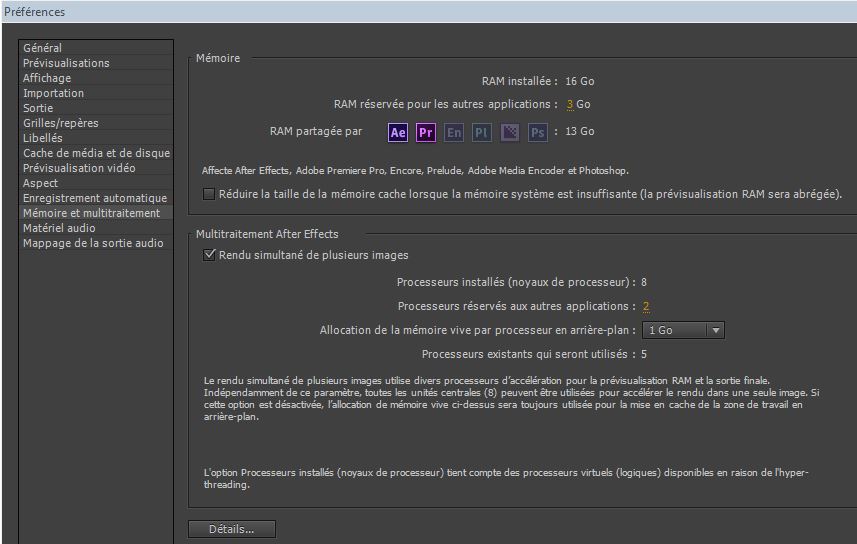The height and width of the screenshot is (544, 857).
Task: Click the Prelude (Pl) icon
Action: coord(482,132)
